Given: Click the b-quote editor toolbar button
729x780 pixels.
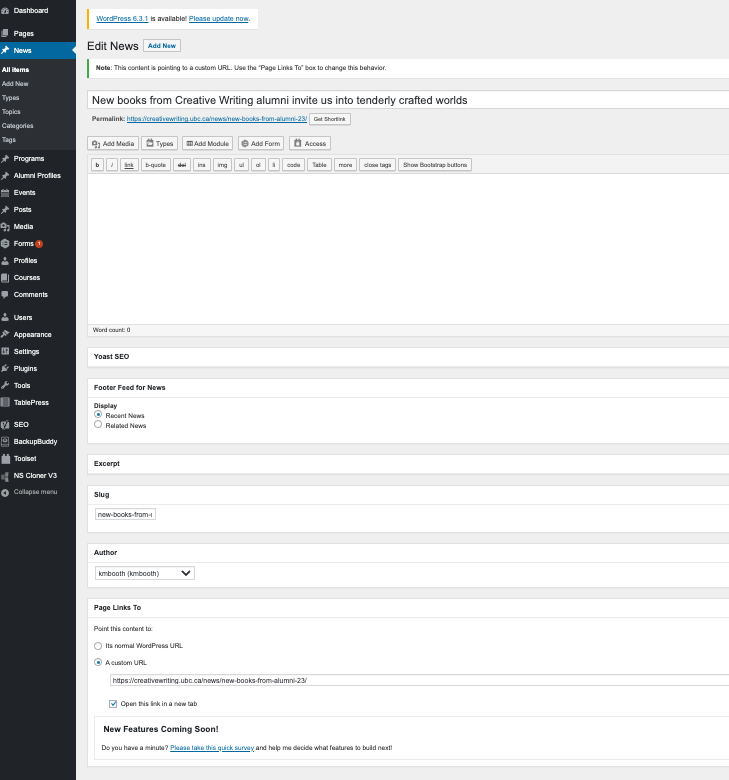Looking at the screenshot, I should [156, 165].
